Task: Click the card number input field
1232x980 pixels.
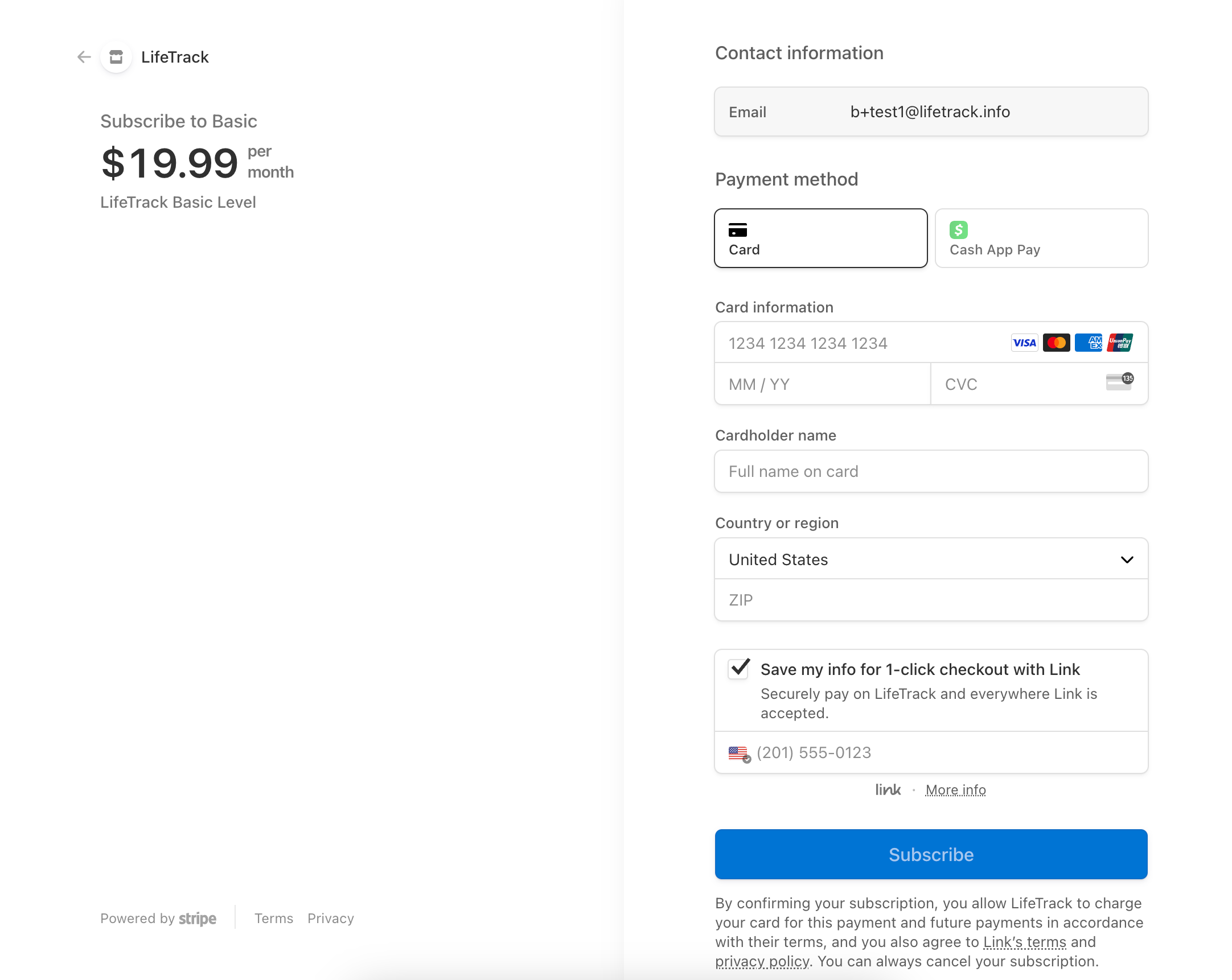Action: (x=857, y=343)
